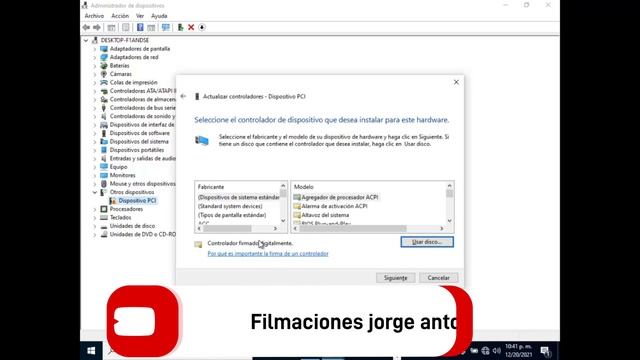Select Mouse y otros dispositivos tree item
Image resolution: width=640 pixels, height=360 pixels.
[142, 184]
